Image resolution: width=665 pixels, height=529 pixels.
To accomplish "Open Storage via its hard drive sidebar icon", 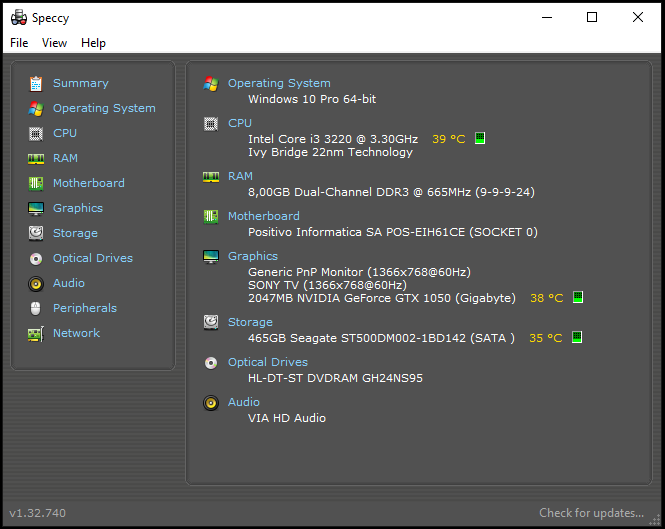I will 36,233.
